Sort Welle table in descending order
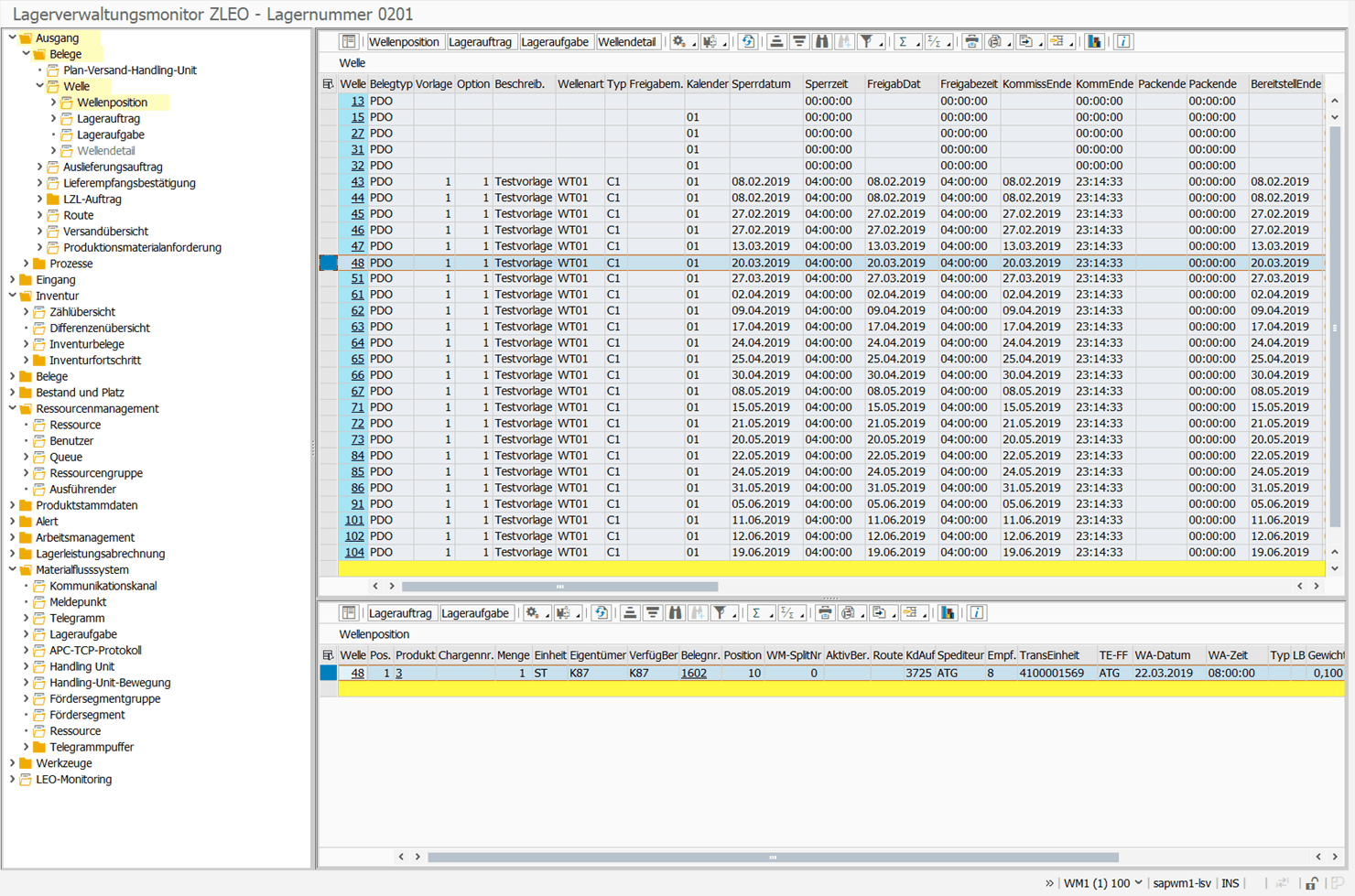Screen dimensions: 1355x896 [x=799, y=41]
